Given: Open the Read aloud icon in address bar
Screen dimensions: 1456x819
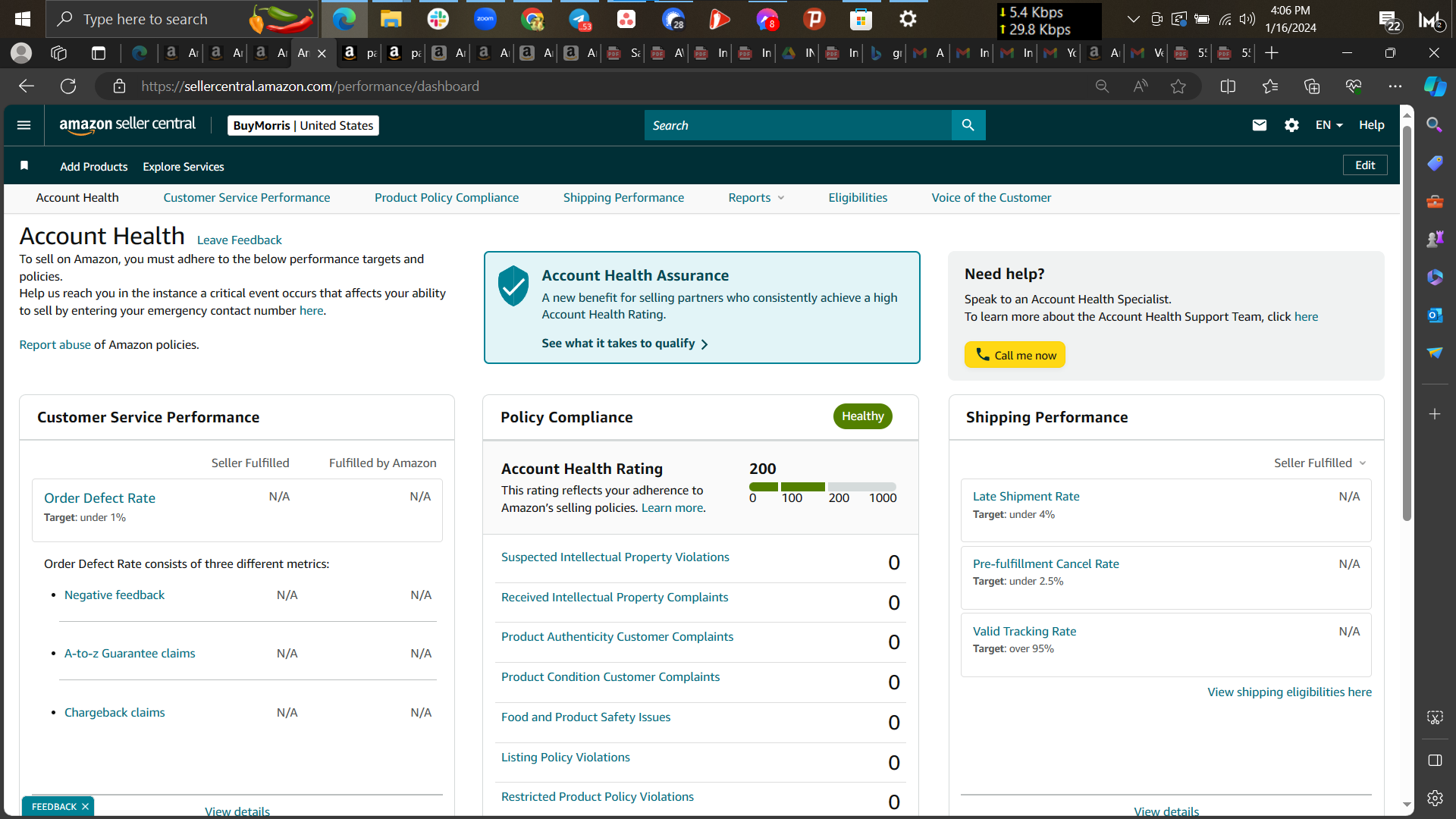Looking at the screenshot, I should pyautogui.click(x=1141, y=86).
